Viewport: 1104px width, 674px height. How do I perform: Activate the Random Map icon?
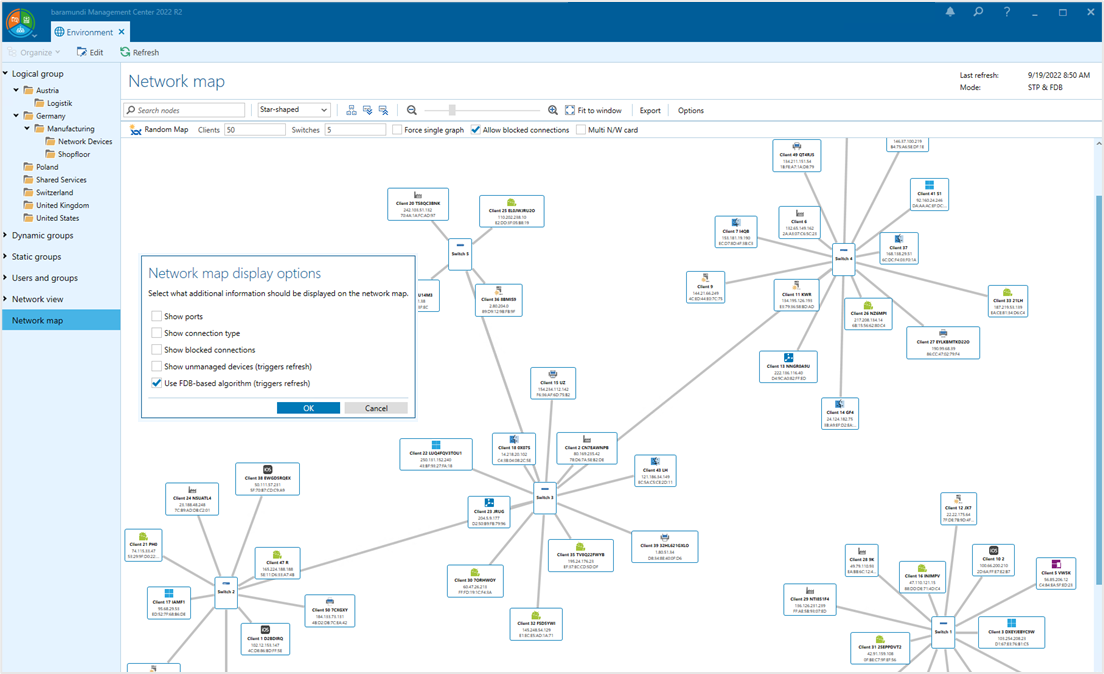pyautogui.click(x=135, y=129)
